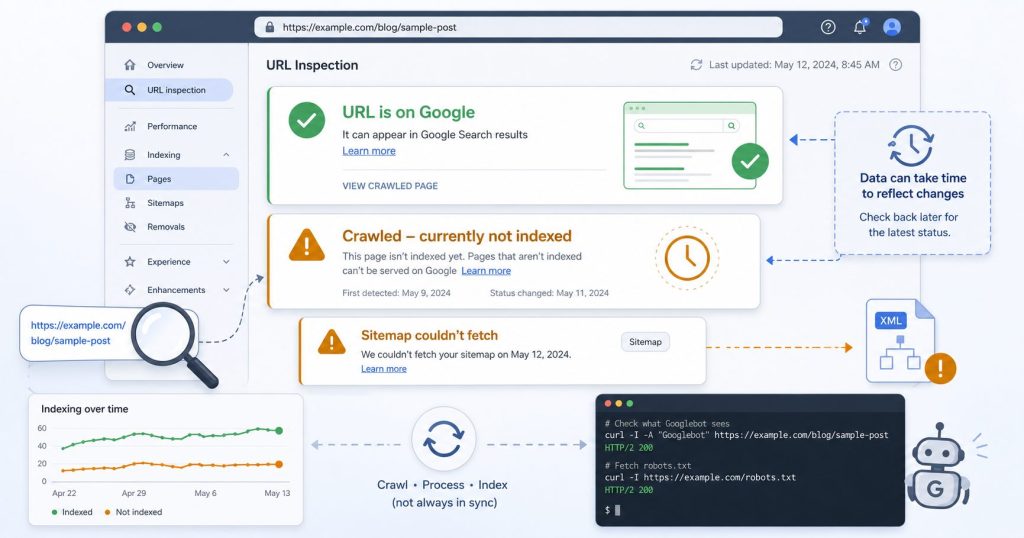1024x538 pixels.
Task: Click Learn more in URL is on Google card
Action: 369,151
